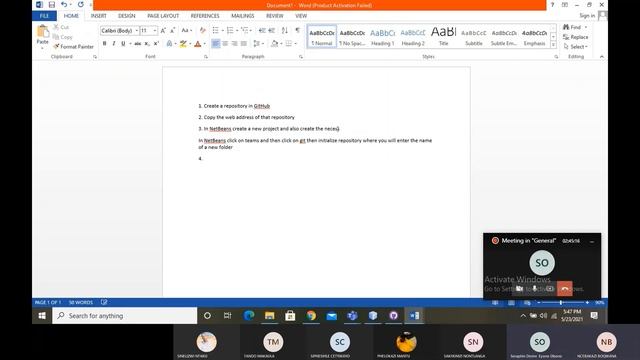
Task: Hang up the Teams meeting call
Action: click(564, 289)
